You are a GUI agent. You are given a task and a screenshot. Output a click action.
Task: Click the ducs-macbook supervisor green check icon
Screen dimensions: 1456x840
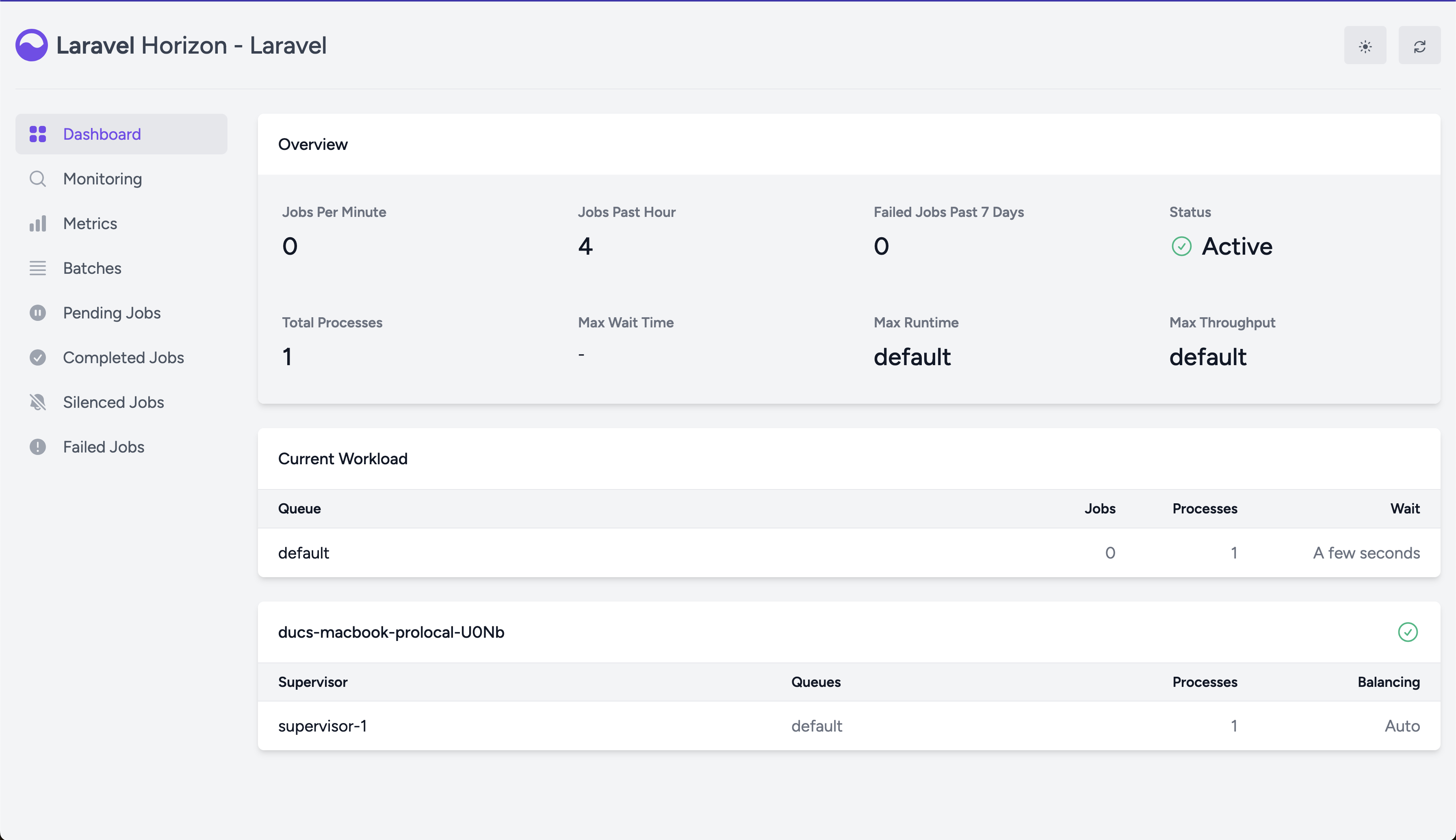click(1408, 632)
